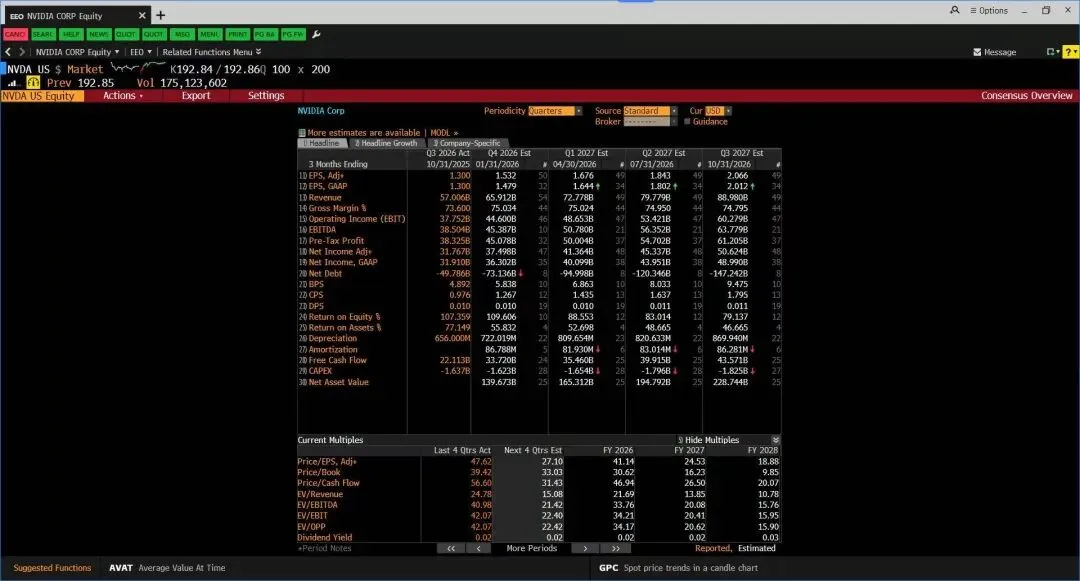Toggle the Guidance checkbox

[687, 122]
